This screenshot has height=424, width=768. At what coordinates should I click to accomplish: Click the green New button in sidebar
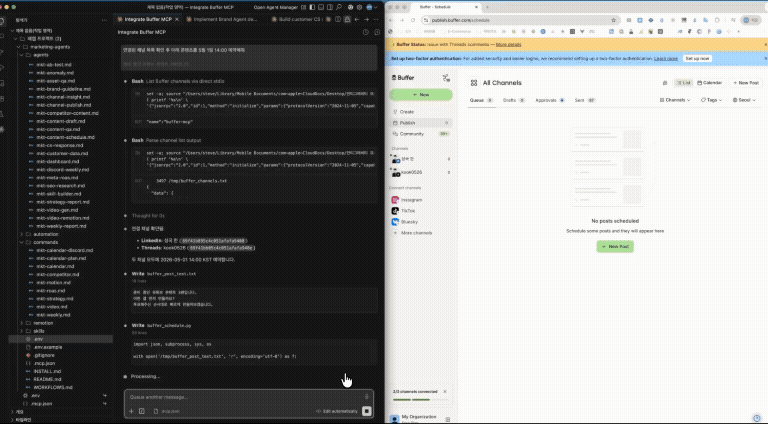click(x=421, y=94)
